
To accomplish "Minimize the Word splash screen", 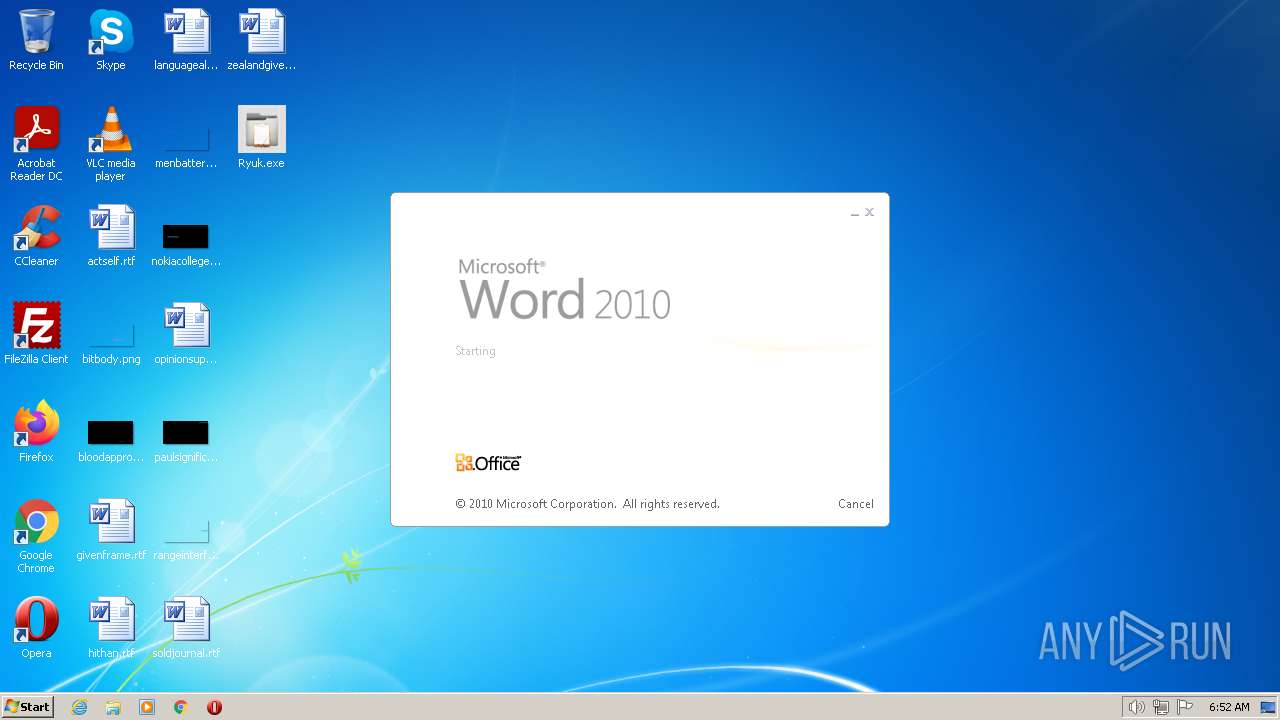I will click(x=855, y=212).
